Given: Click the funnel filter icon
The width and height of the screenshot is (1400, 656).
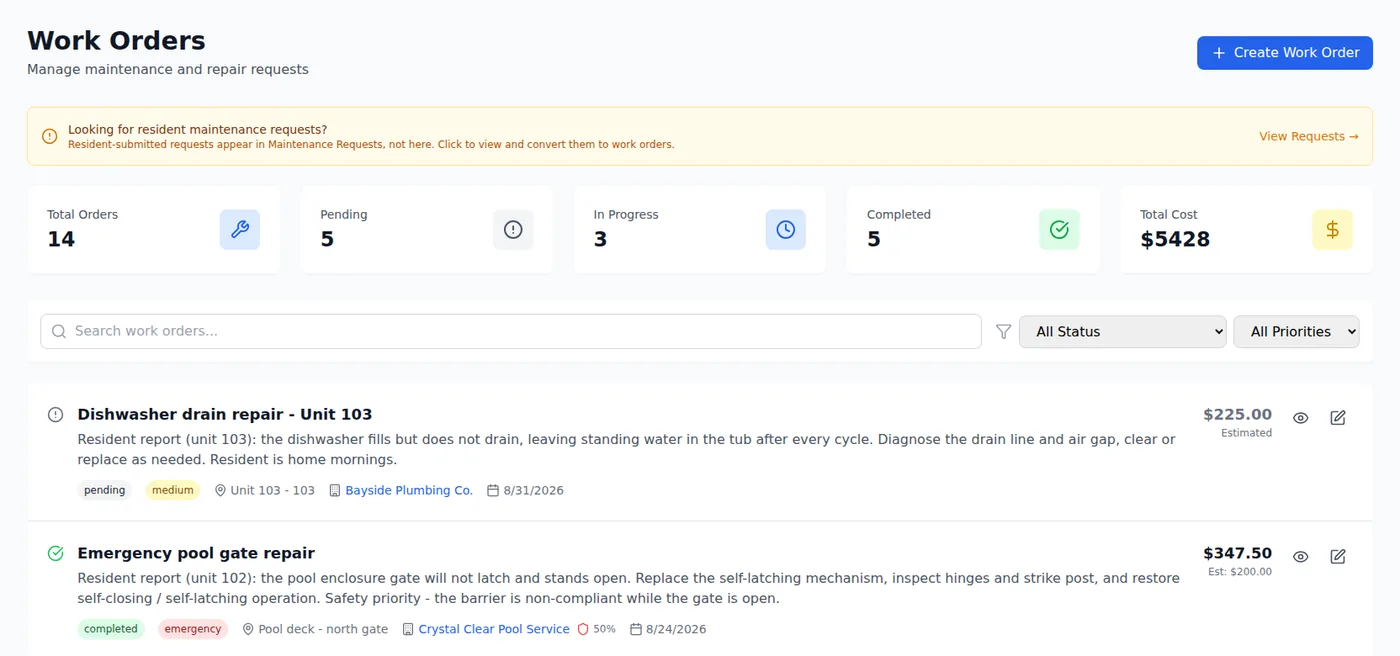Looking at the screenshot, I should pos(1004,331).
